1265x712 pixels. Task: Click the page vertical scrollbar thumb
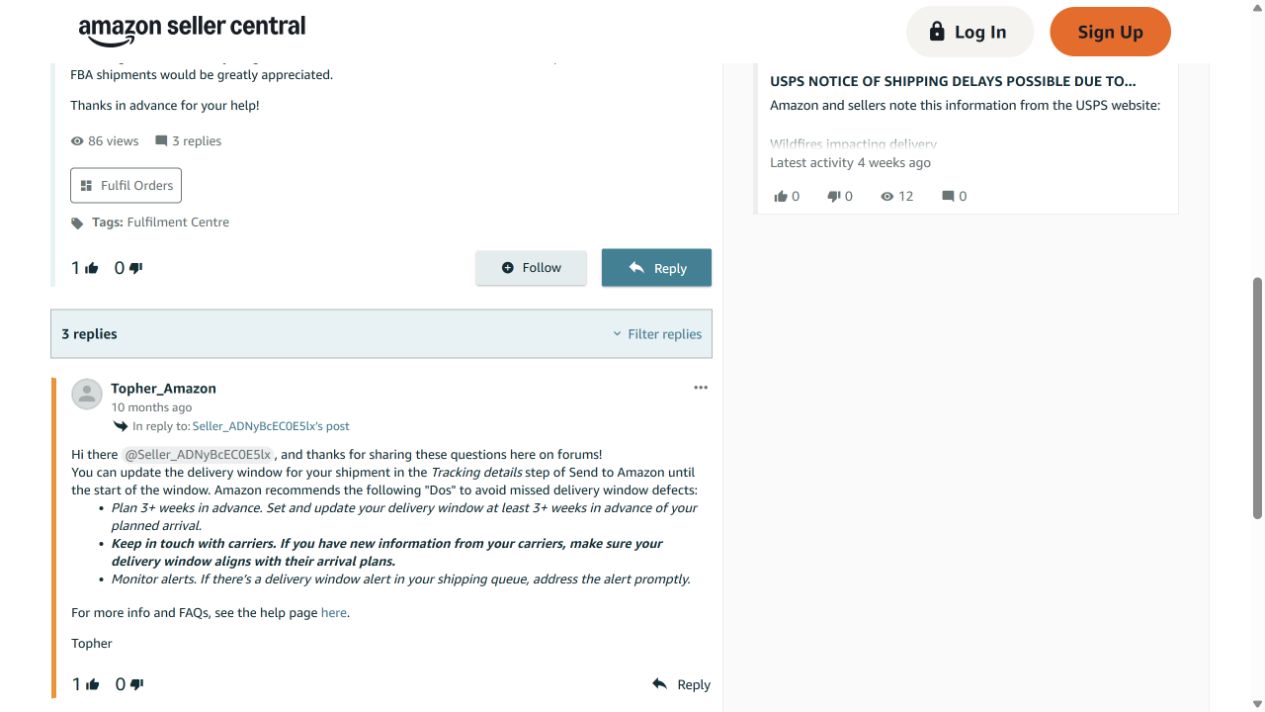pos(1257,398)
